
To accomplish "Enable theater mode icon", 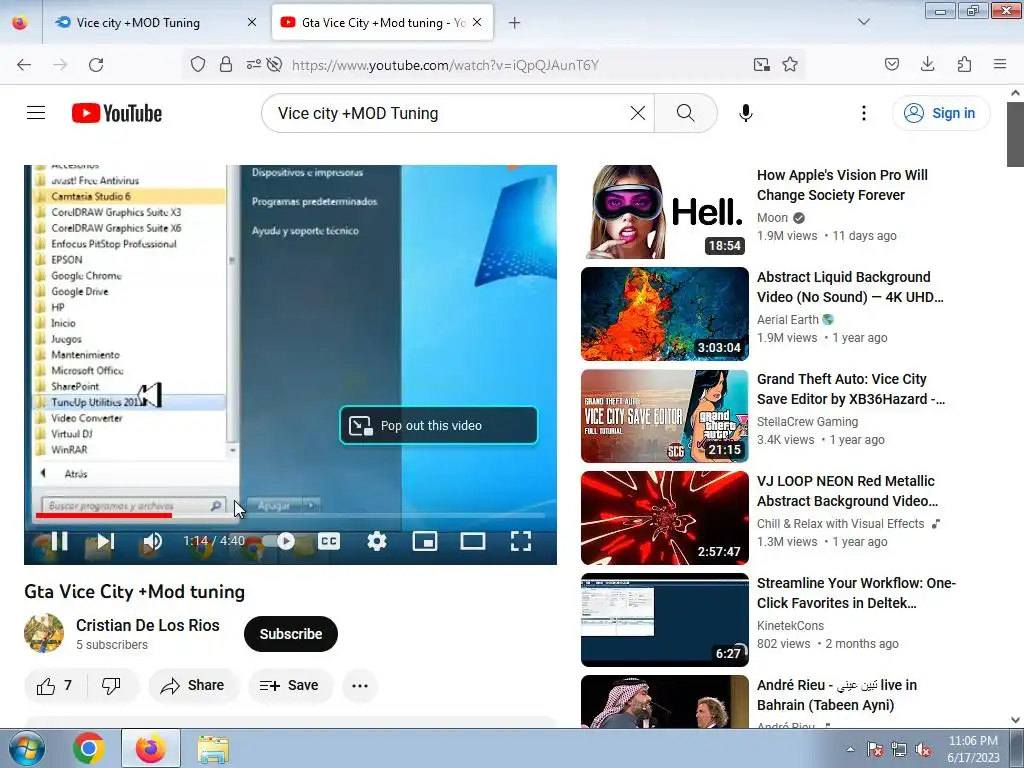I will click(473, 541).
